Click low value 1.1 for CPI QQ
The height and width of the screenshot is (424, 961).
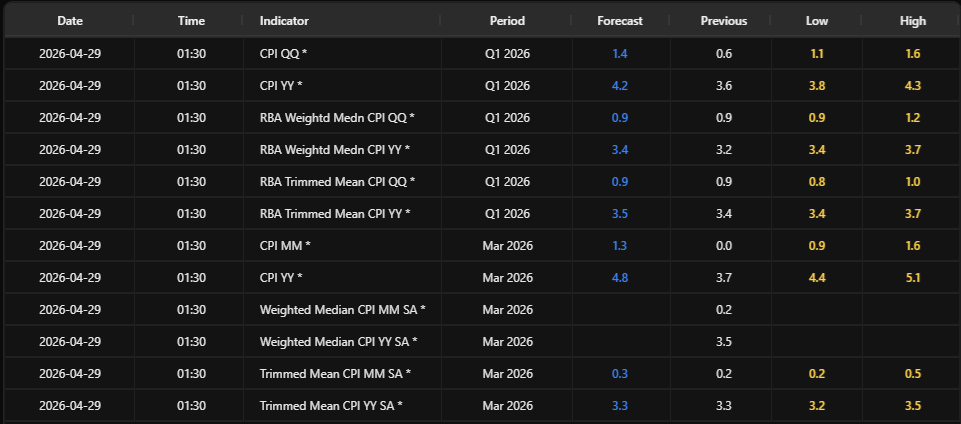(817, 54)
